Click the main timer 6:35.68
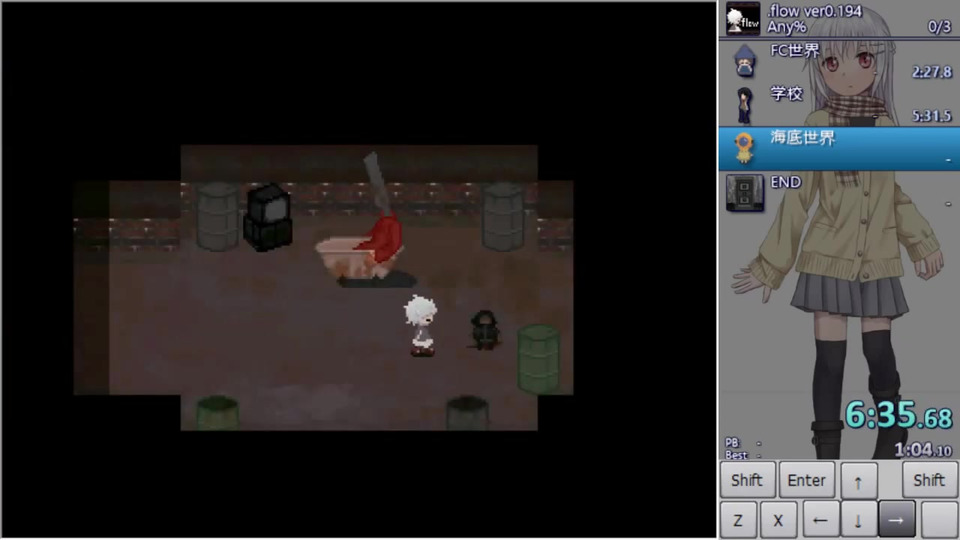Viewport: 960px width, 540px height. pos(899,415)
